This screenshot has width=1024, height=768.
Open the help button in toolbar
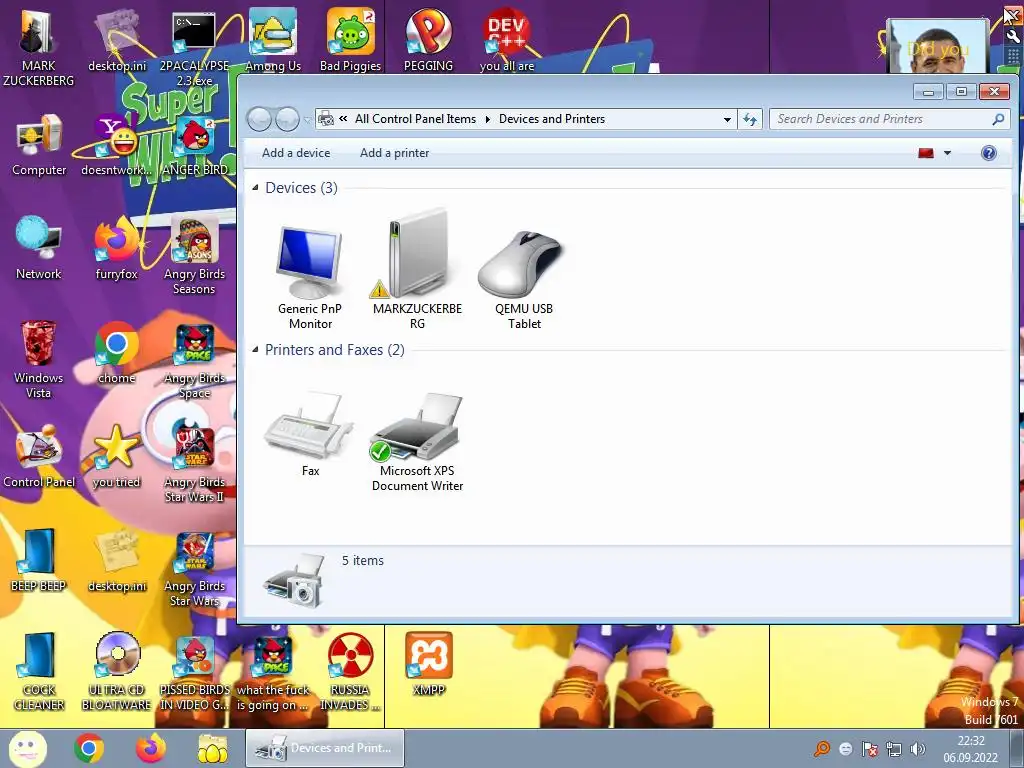[989, 153]
